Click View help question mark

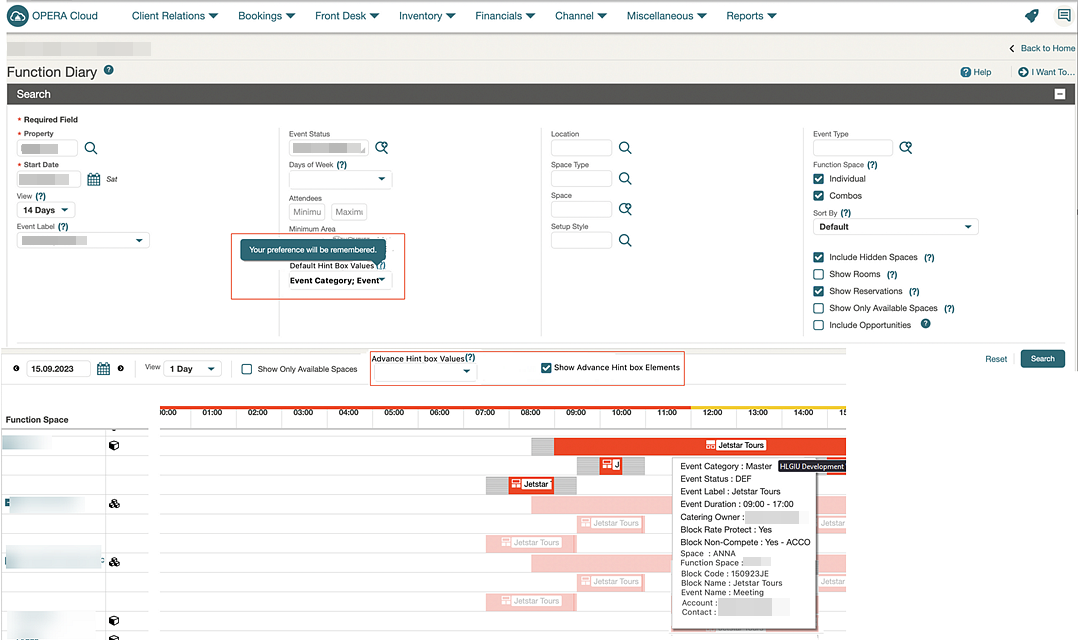pos(41,196)
